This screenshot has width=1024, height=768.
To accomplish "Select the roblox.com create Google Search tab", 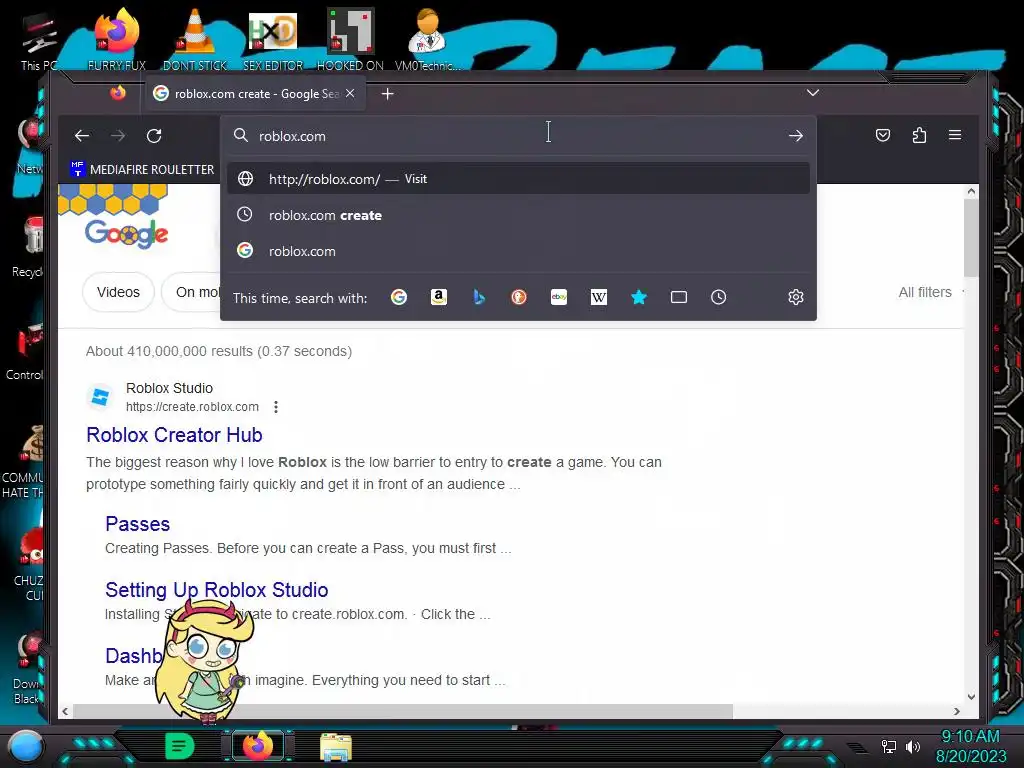I will (x=255, y=94).
